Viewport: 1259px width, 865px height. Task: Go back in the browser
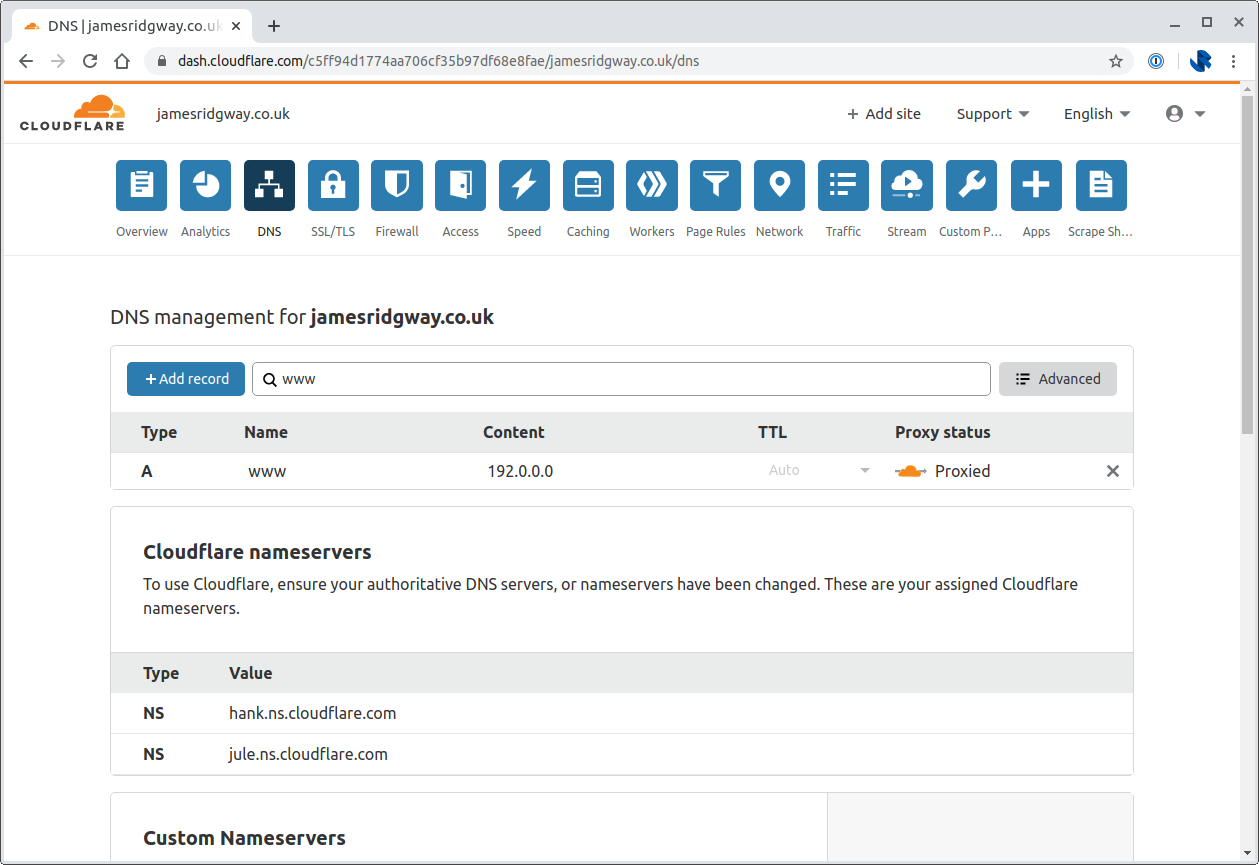pyautogui.click(x=26, y=61)
